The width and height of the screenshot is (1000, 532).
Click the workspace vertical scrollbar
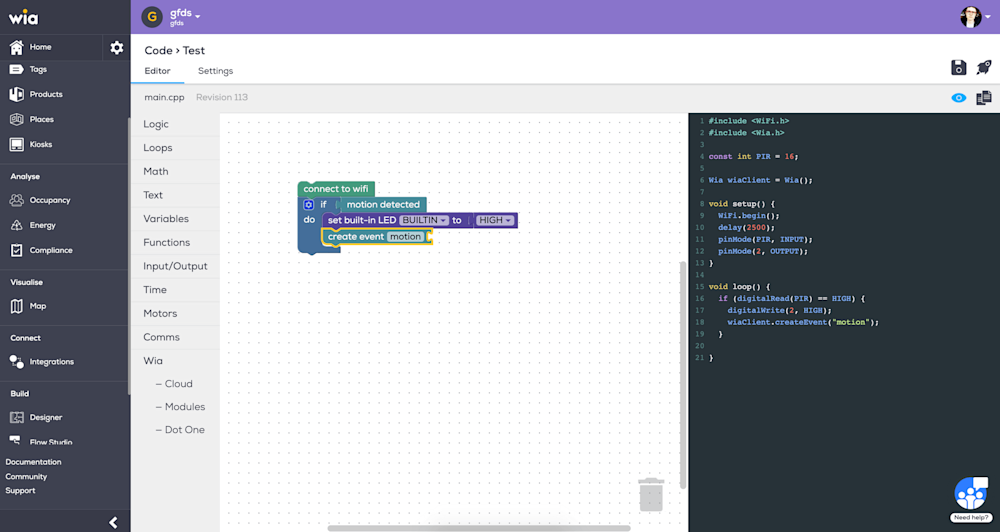click(682, 375)
